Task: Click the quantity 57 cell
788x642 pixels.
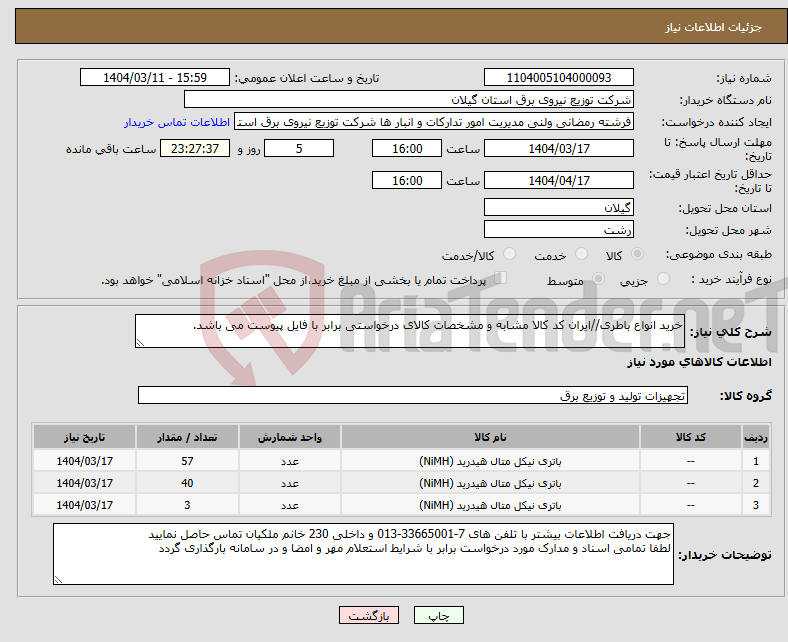Action: point(187,461)
